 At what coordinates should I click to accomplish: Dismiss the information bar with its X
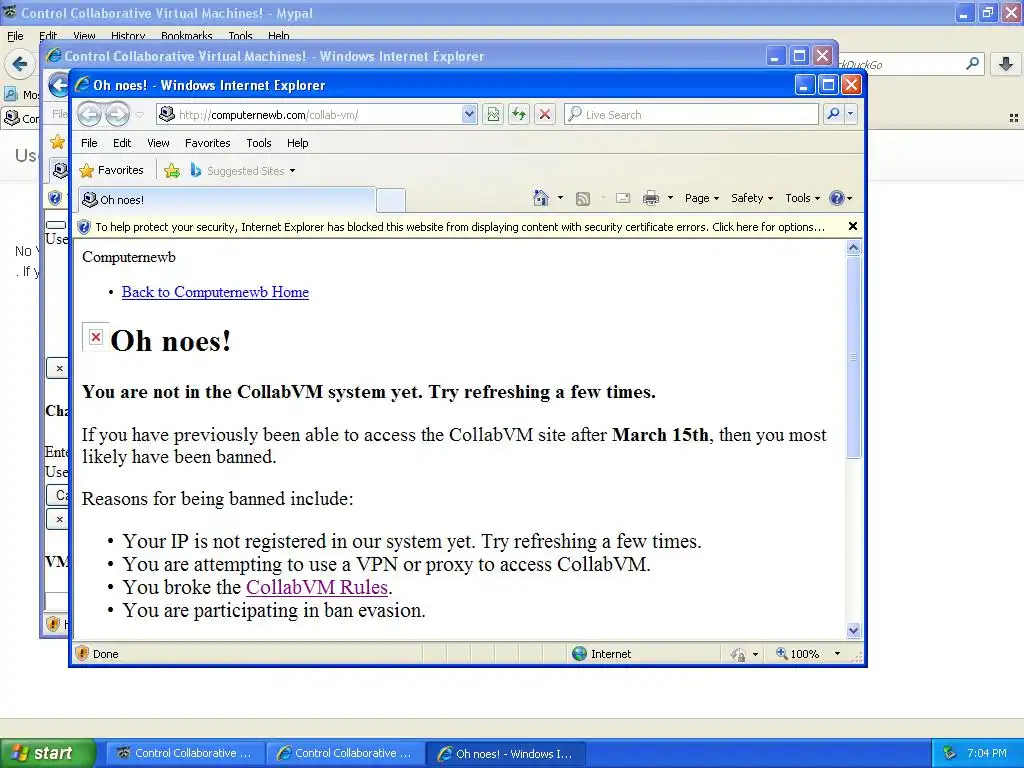(852, 226)
